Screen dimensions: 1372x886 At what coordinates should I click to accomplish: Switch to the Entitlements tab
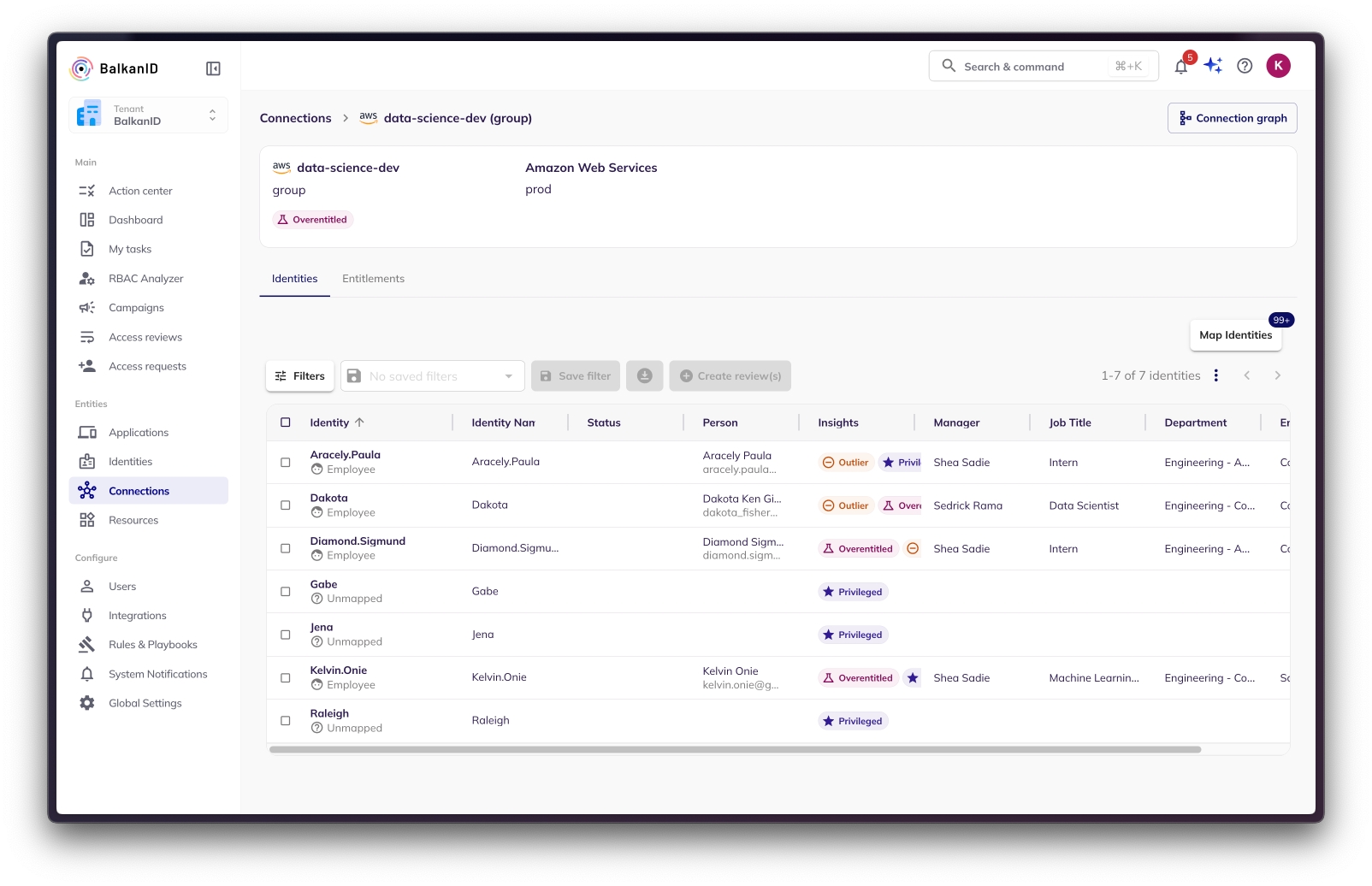click(x=373, y=279)
